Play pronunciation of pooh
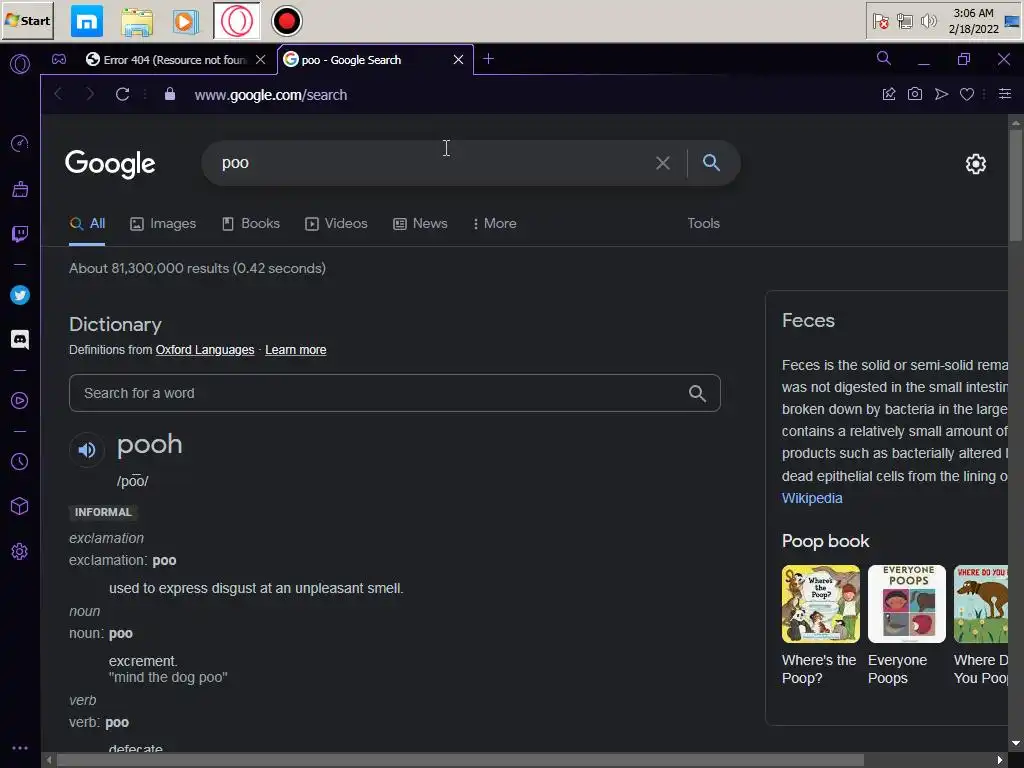Screen dimensions: 1024x768 (87, 450)
